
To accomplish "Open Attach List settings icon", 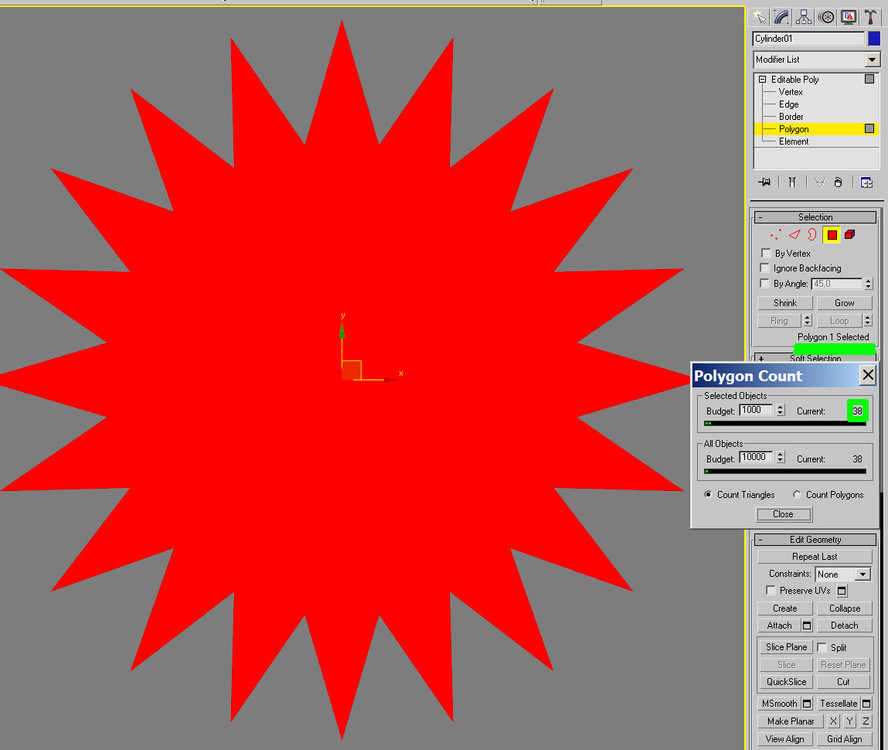I will coord(807,625).
